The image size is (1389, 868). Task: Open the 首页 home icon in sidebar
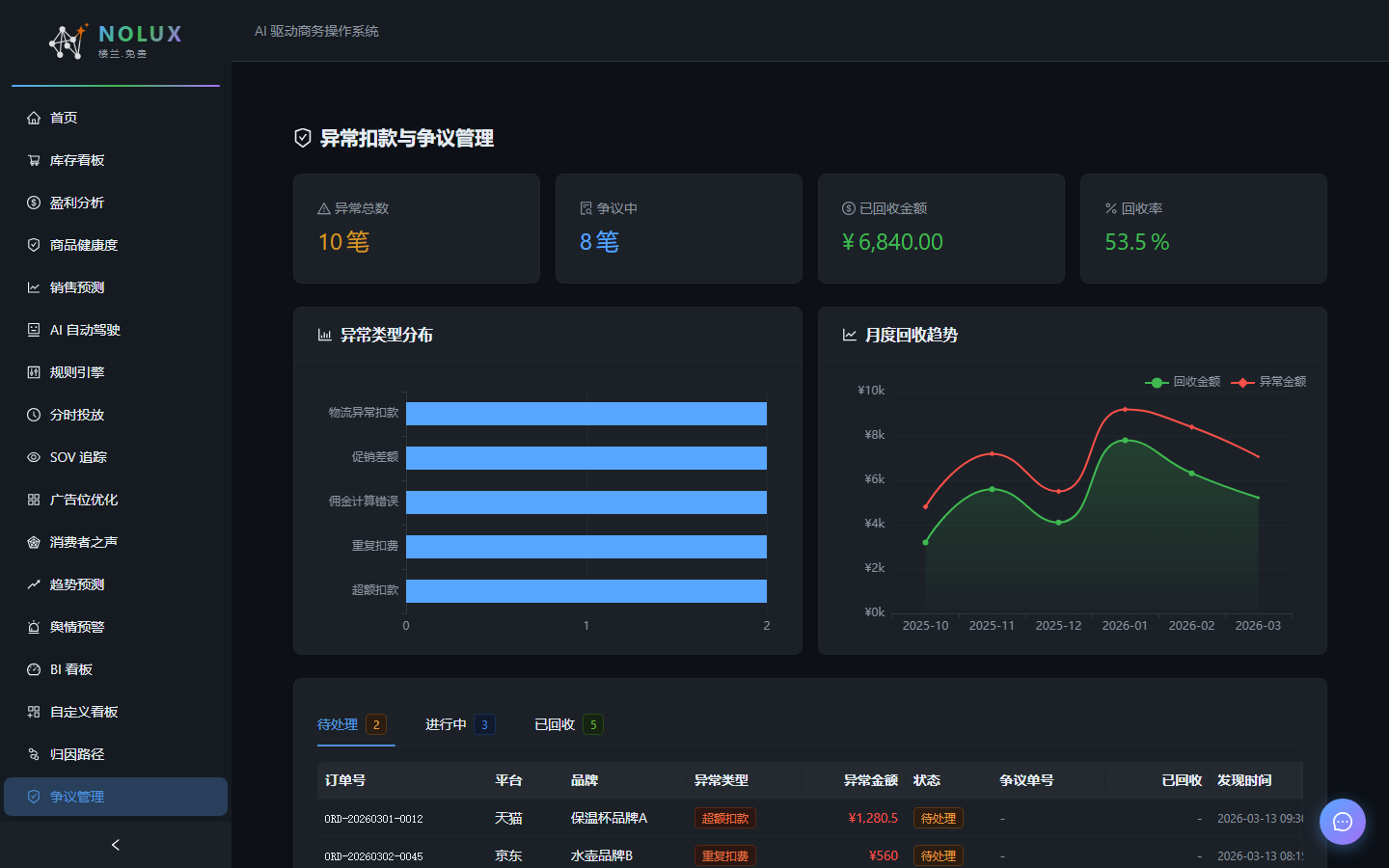click(34, 118)
